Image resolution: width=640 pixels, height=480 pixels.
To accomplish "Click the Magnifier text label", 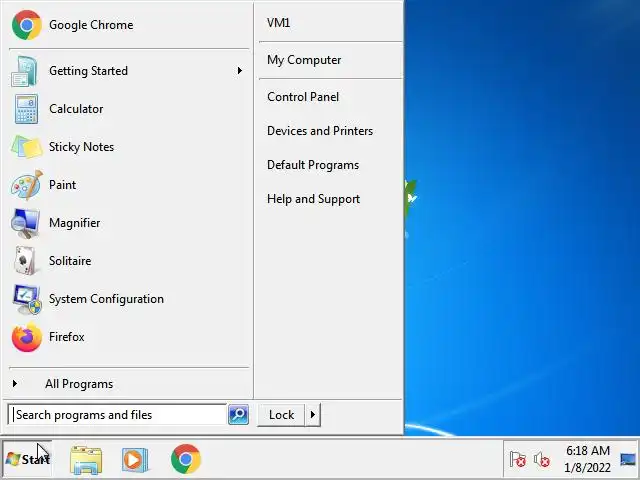I will pos(74,223).
